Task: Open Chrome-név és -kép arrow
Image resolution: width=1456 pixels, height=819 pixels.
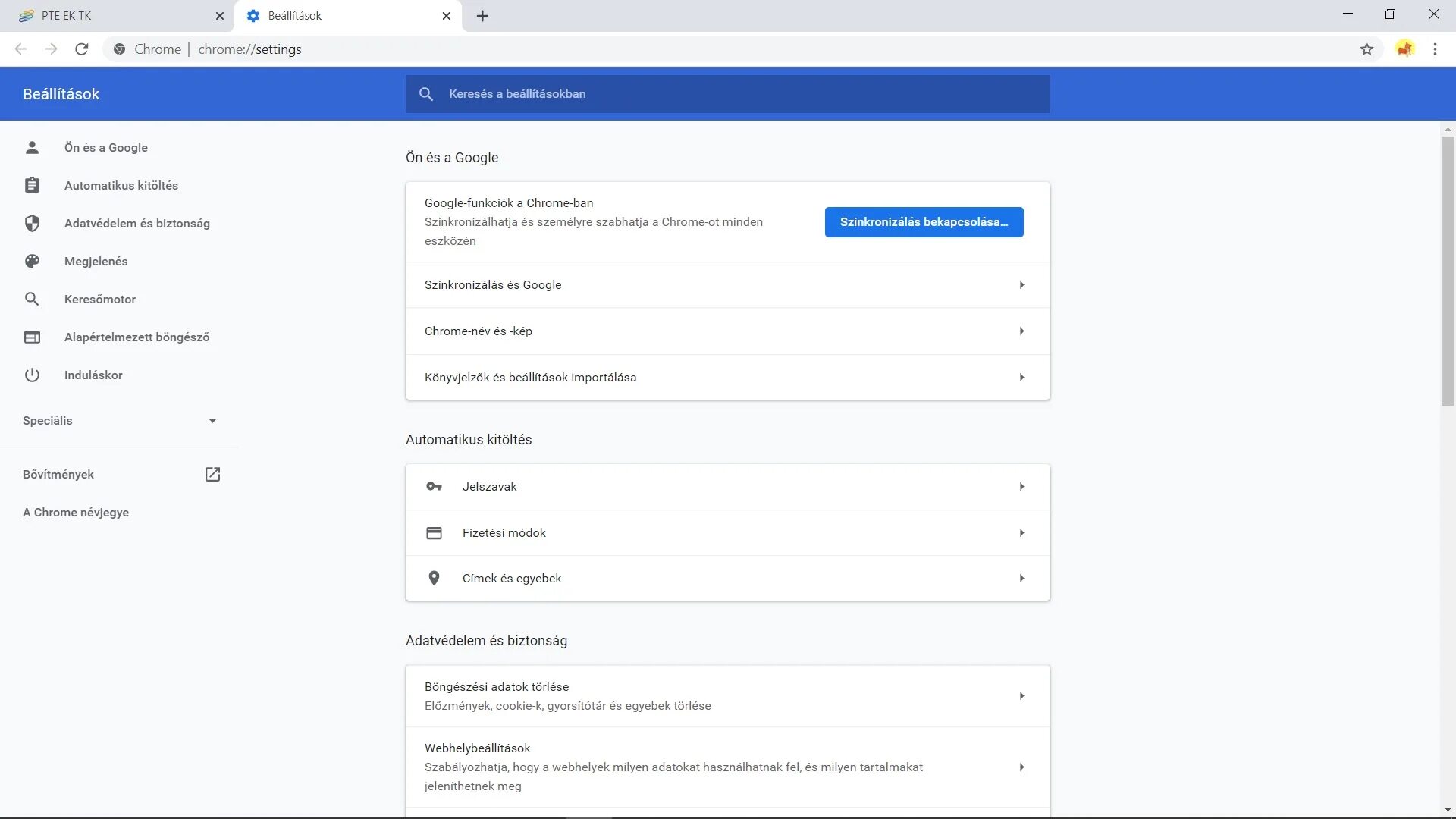Action: [x=1021, y=331]
